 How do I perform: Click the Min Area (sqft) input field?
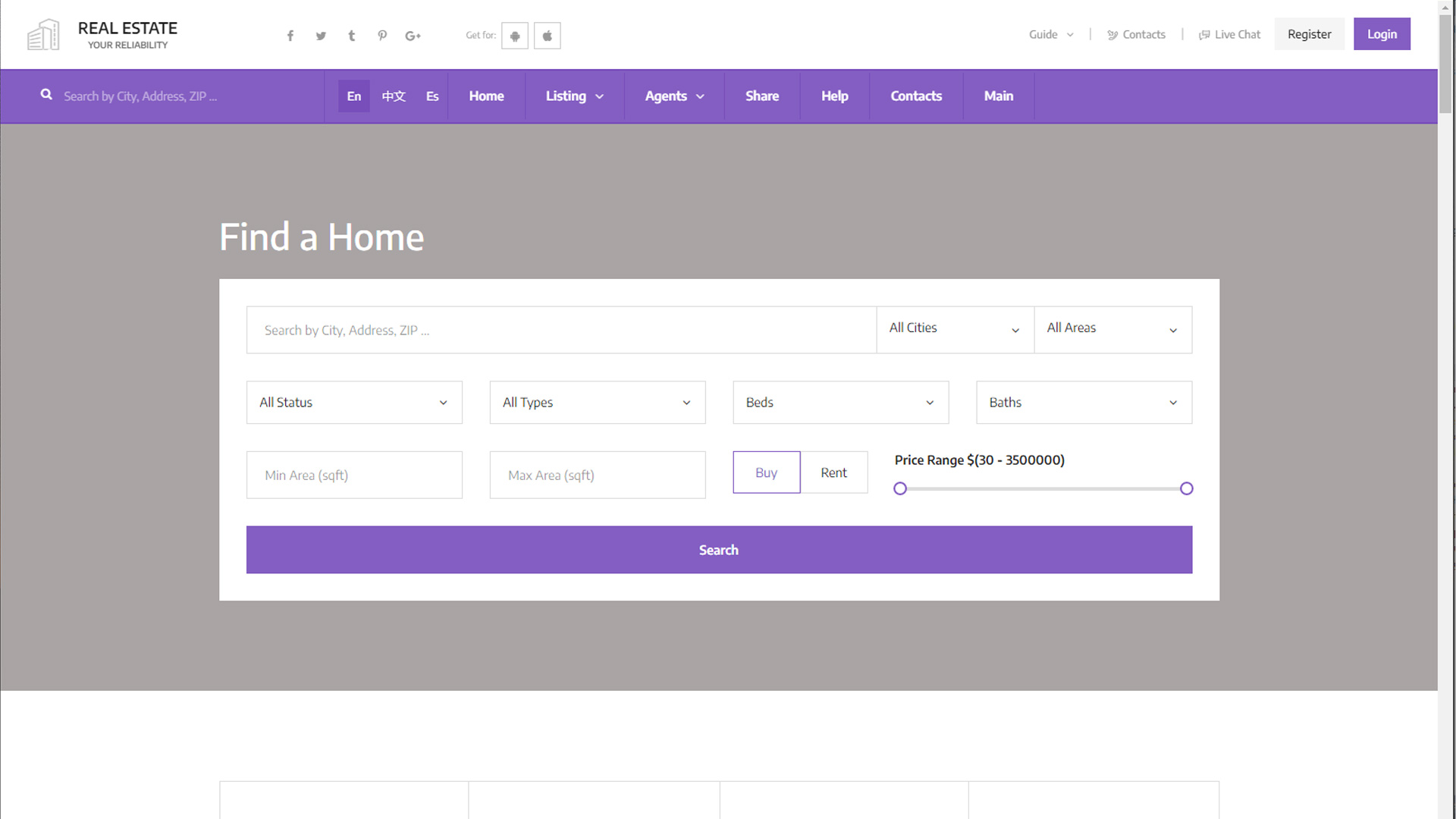[354, 475]
